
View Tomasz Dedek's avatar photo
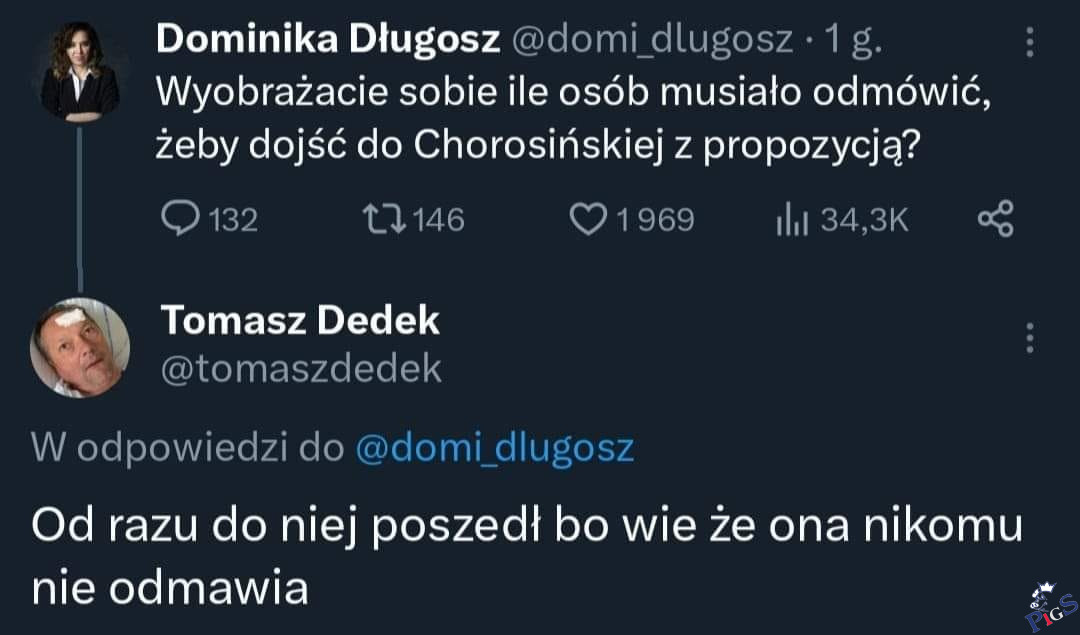click(80, 348)
